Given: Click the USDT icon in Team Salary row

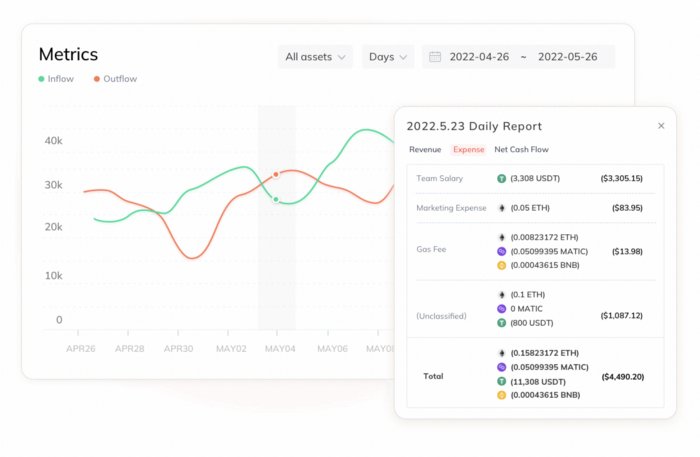Looking at the screenshot, I should click(x=502, y=179).
